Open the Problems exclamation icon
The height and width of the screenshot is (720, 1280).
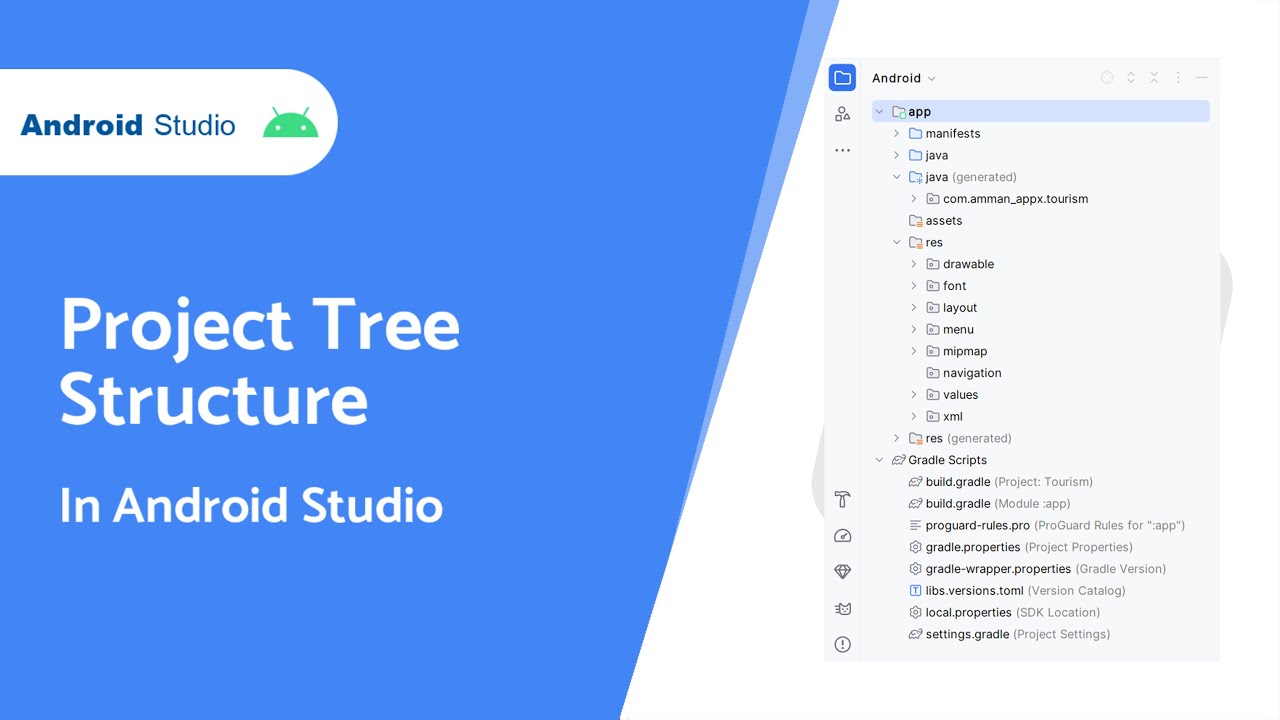(842, 644)
